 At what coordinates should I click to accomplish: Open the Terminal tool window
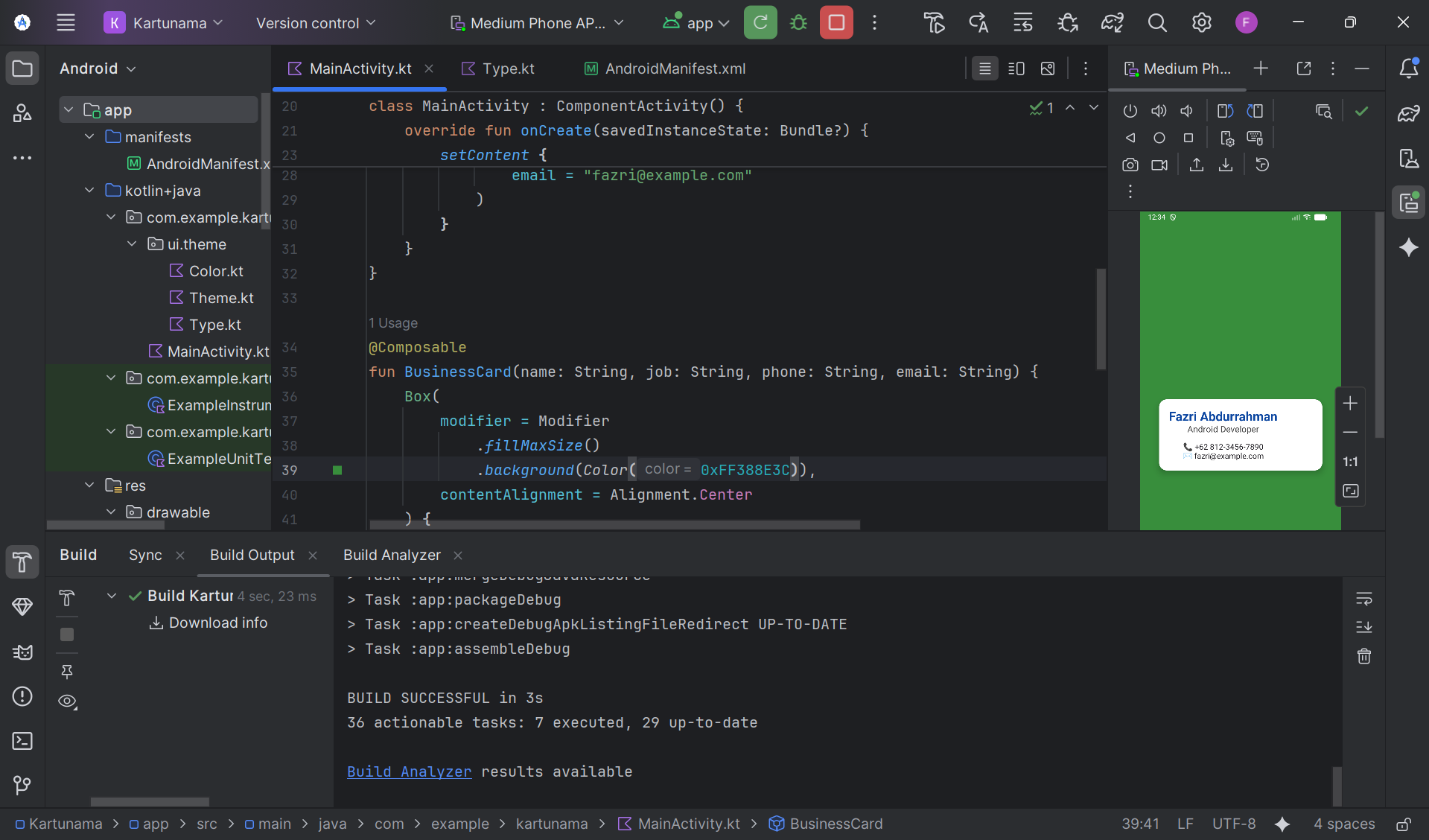pos(22,741)
